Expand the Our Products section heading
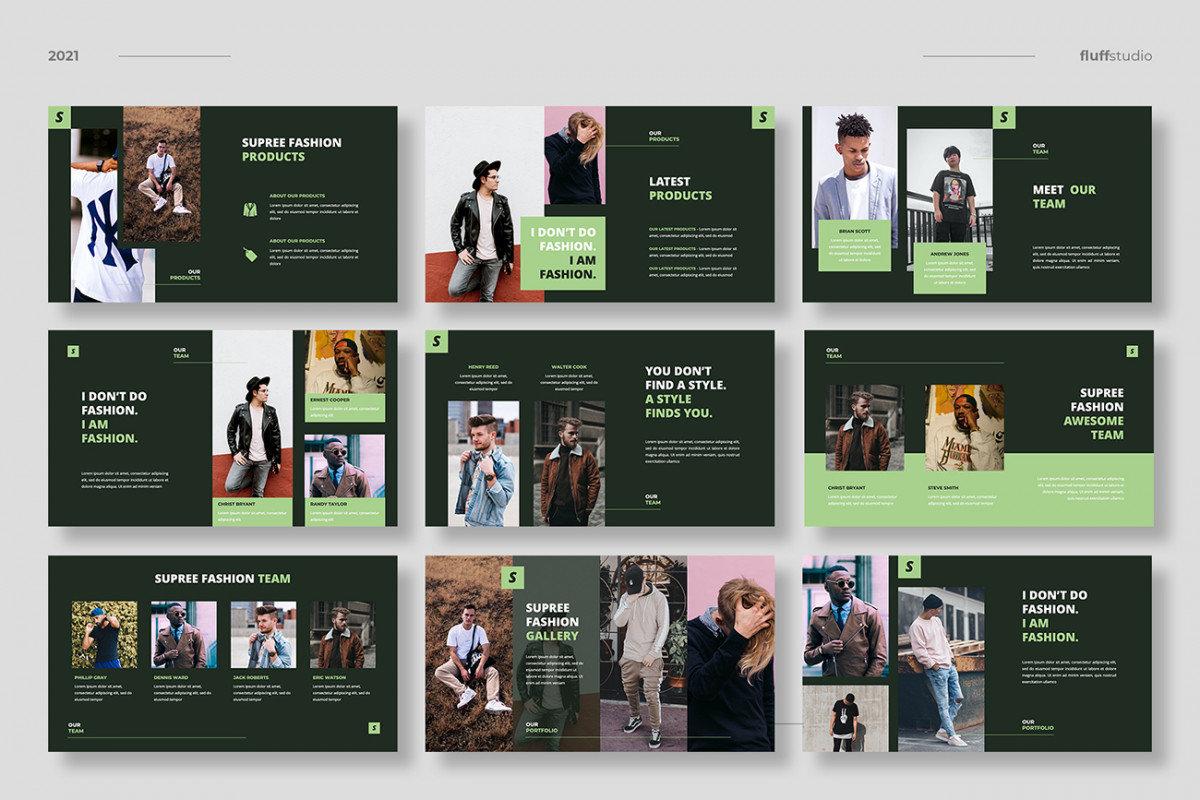 185,273
